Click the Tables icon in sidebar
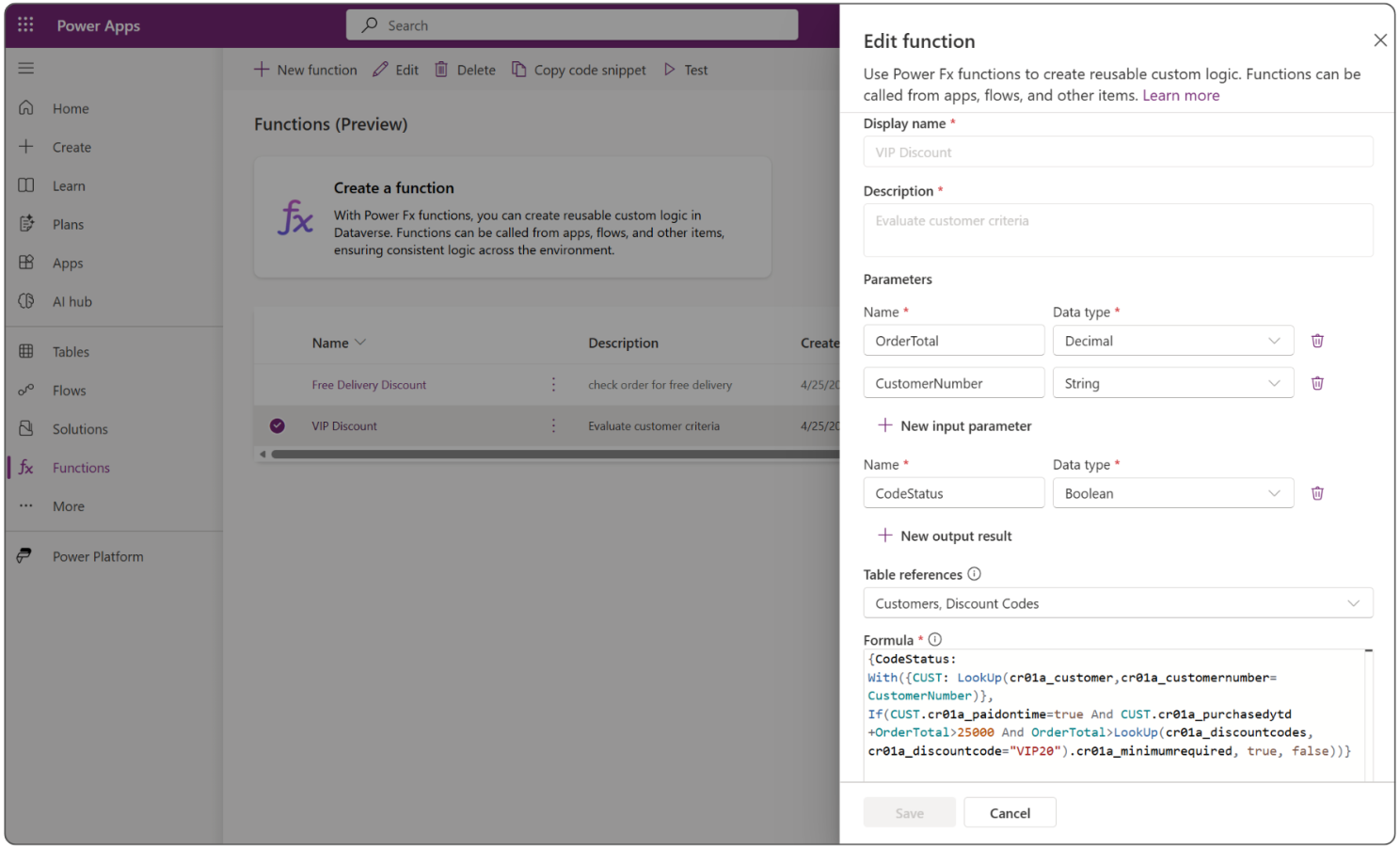This screenshot has width=1400, height=848. [x=26, y=350]
